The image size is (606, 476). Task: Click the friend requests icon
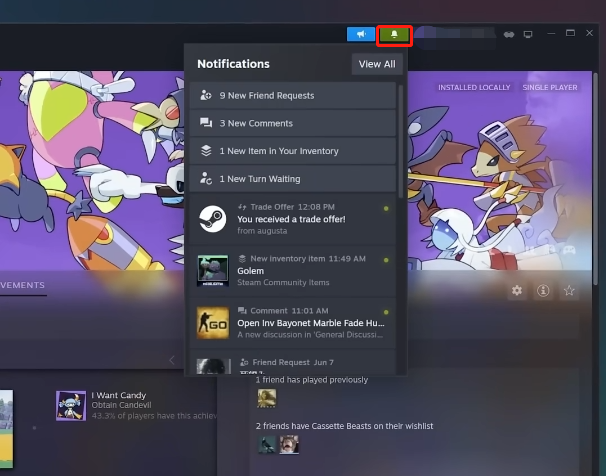[x=206, y=95]
